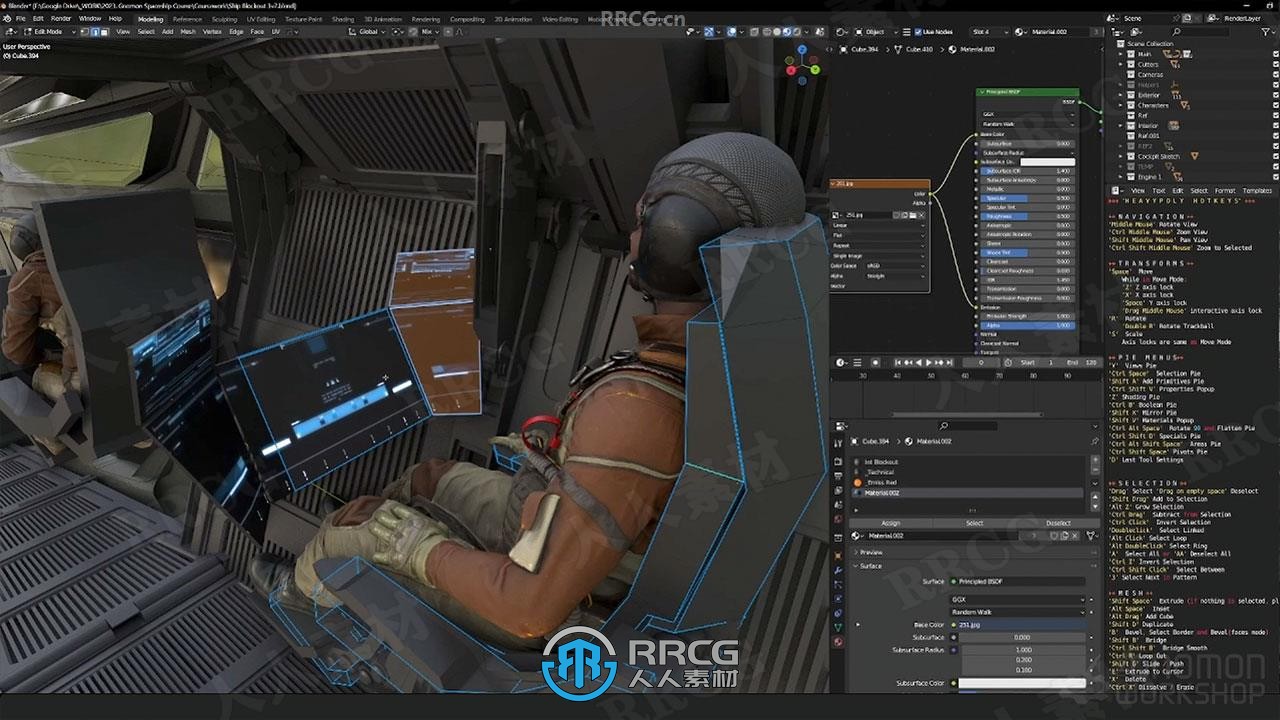This screenshot has width=1280, height=720.
Task: Expand the Cutters collection in outliner
Action: tap(1120, 64)
